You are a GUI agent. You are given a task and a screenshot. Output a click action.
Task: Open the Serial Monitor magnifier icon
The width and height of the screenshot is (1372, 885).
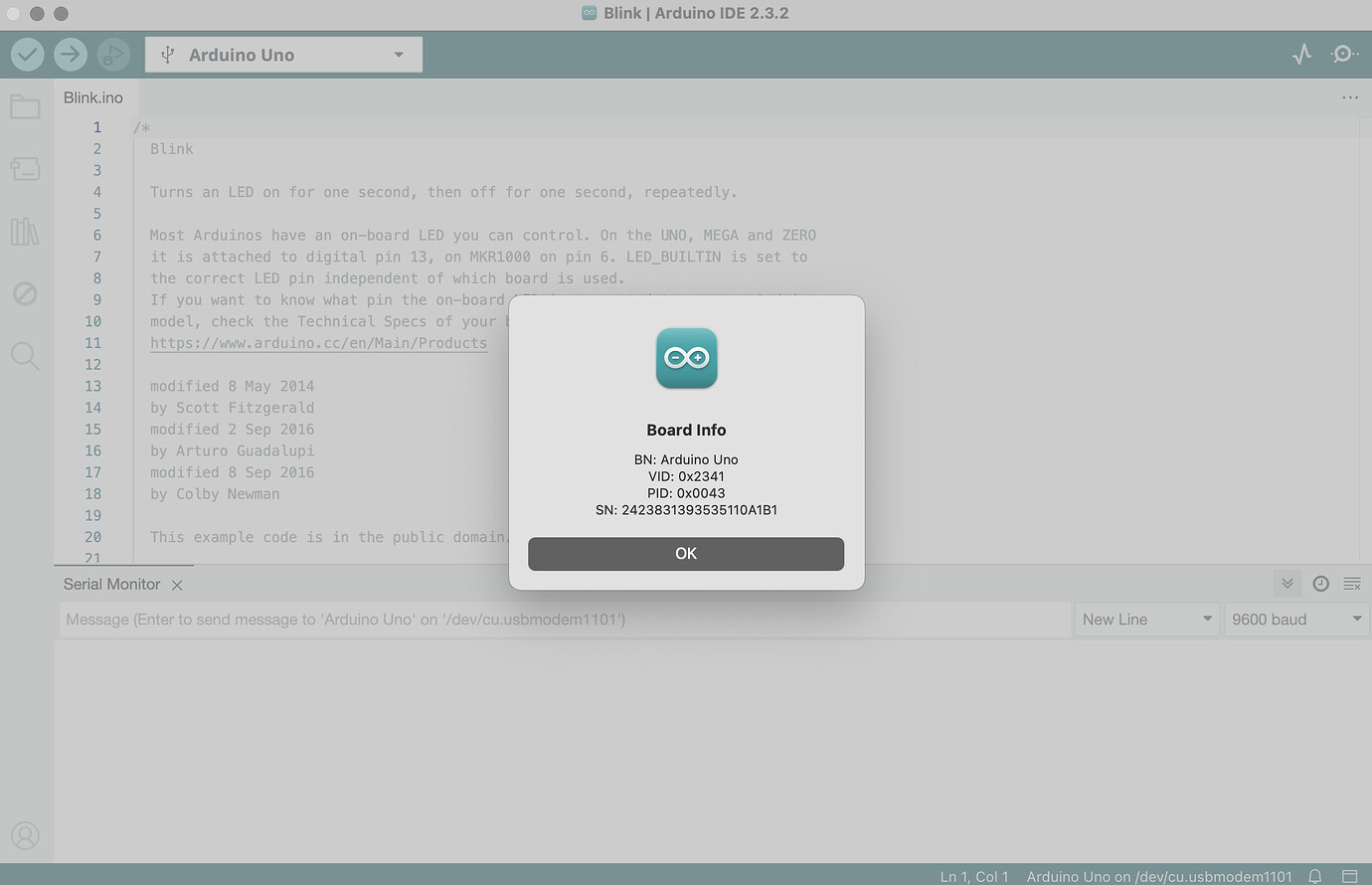click(1344, 54)
